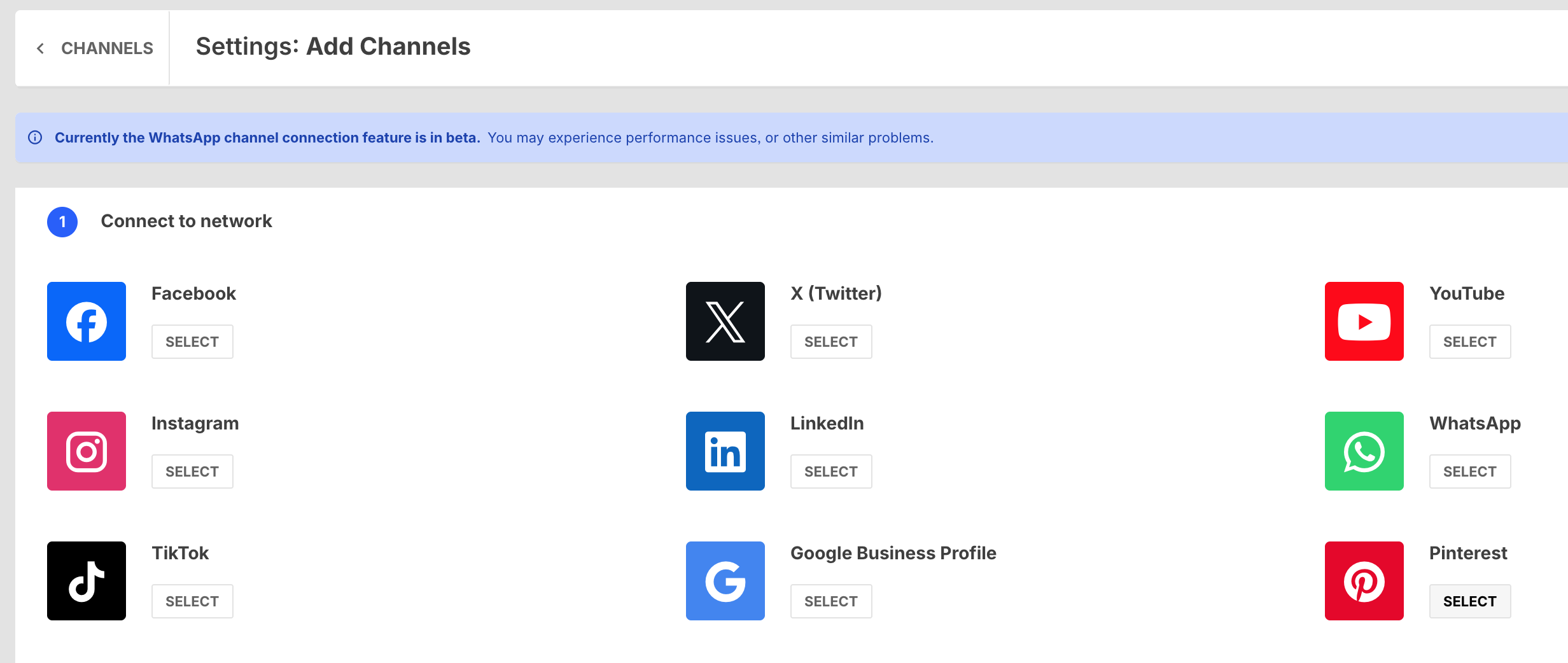Screen dimensions: 1568x663
Task: Click the X (Twitter) logo icon
Action: [725, 321]
